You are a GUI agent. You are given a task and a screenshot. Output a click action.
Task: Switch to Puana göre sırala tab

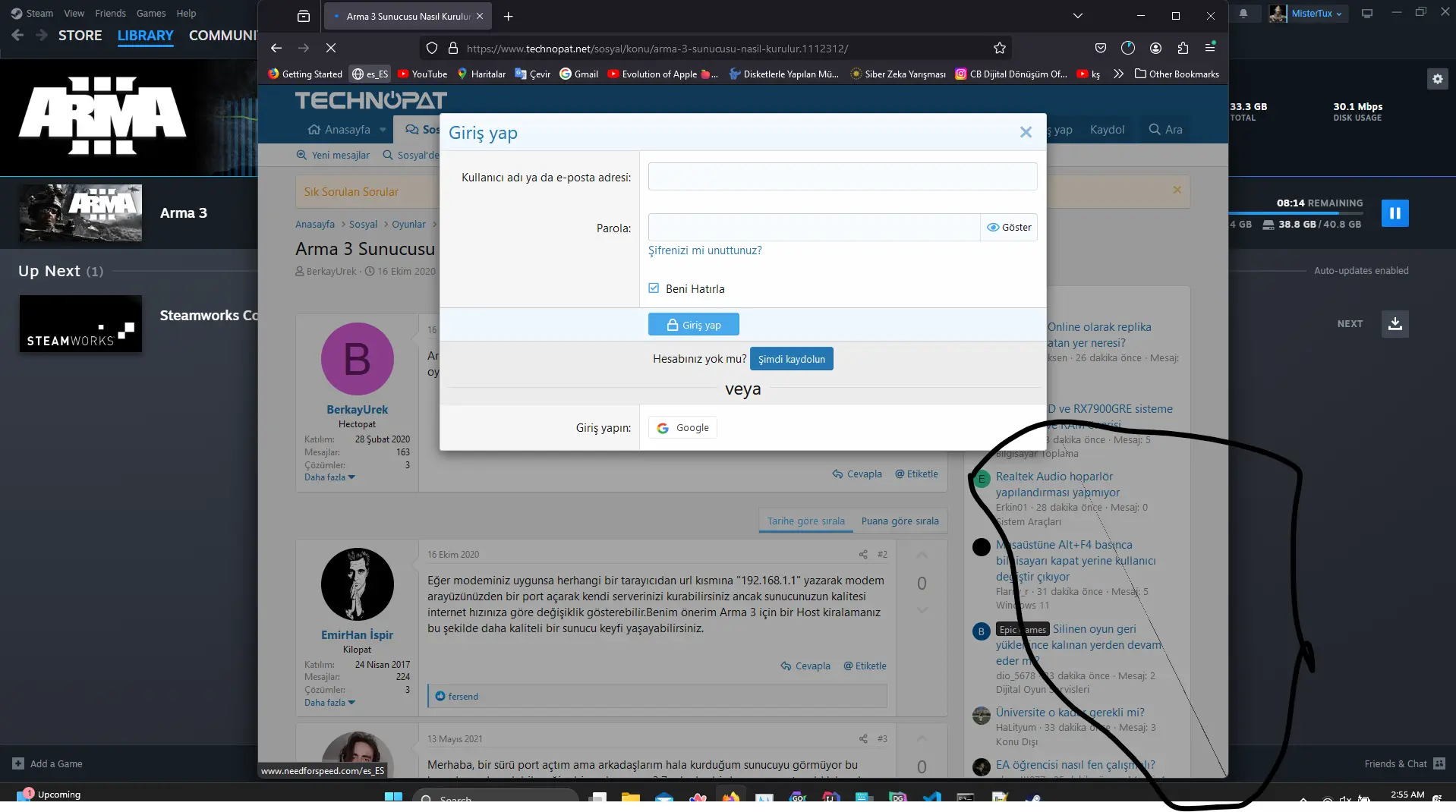point(900,521)
